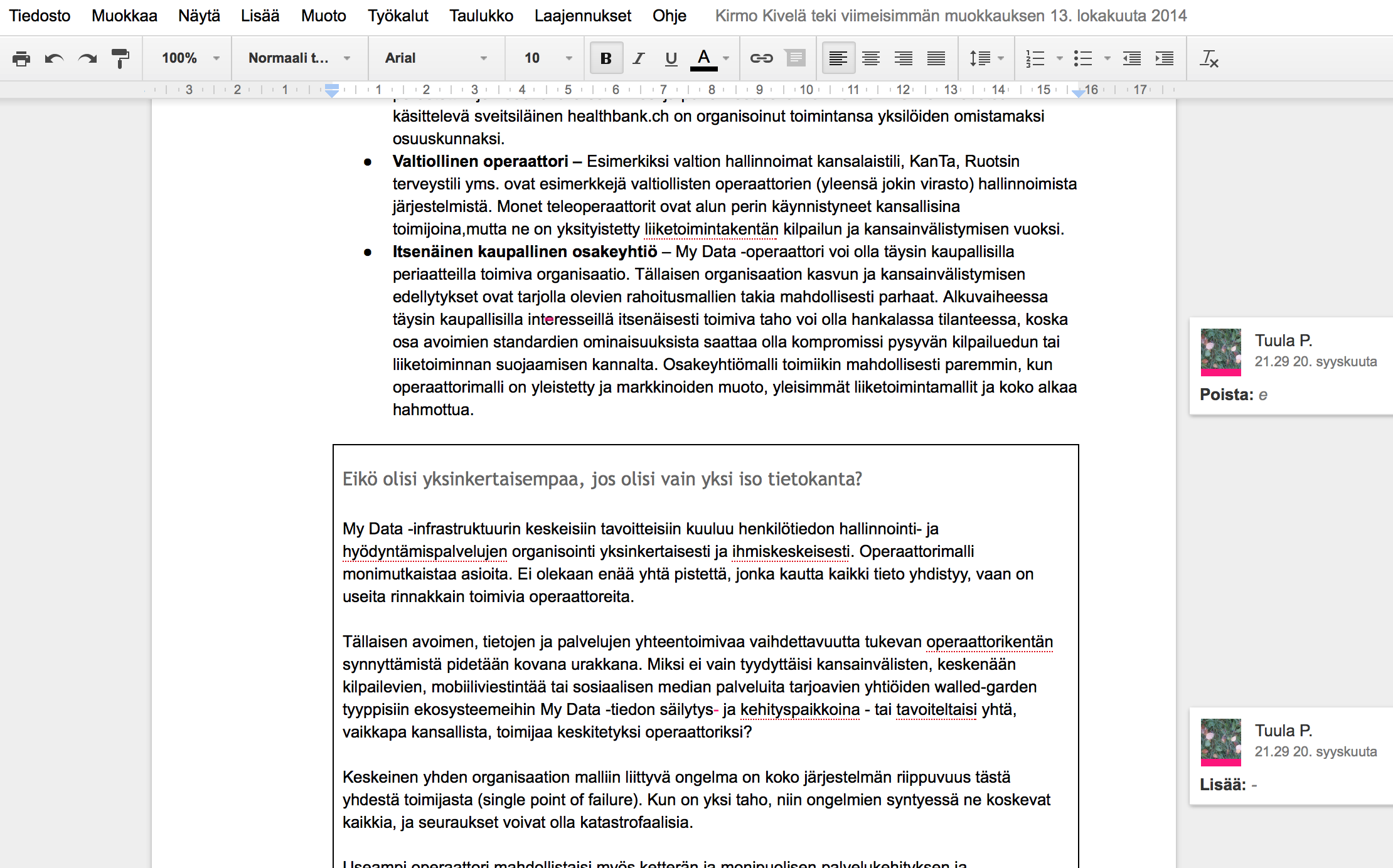Click underlined word ihmiskeskeisesti

[x=791, y=551]
